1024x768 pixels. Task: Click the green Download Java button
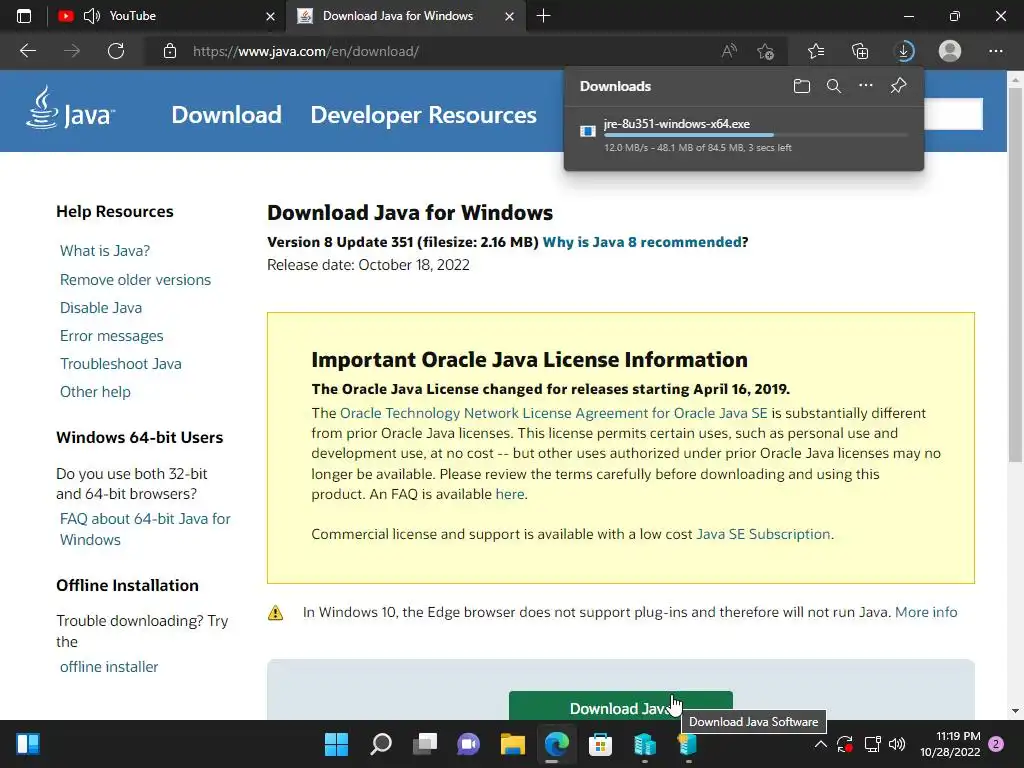pyautogui.click(x=620, y=705)
